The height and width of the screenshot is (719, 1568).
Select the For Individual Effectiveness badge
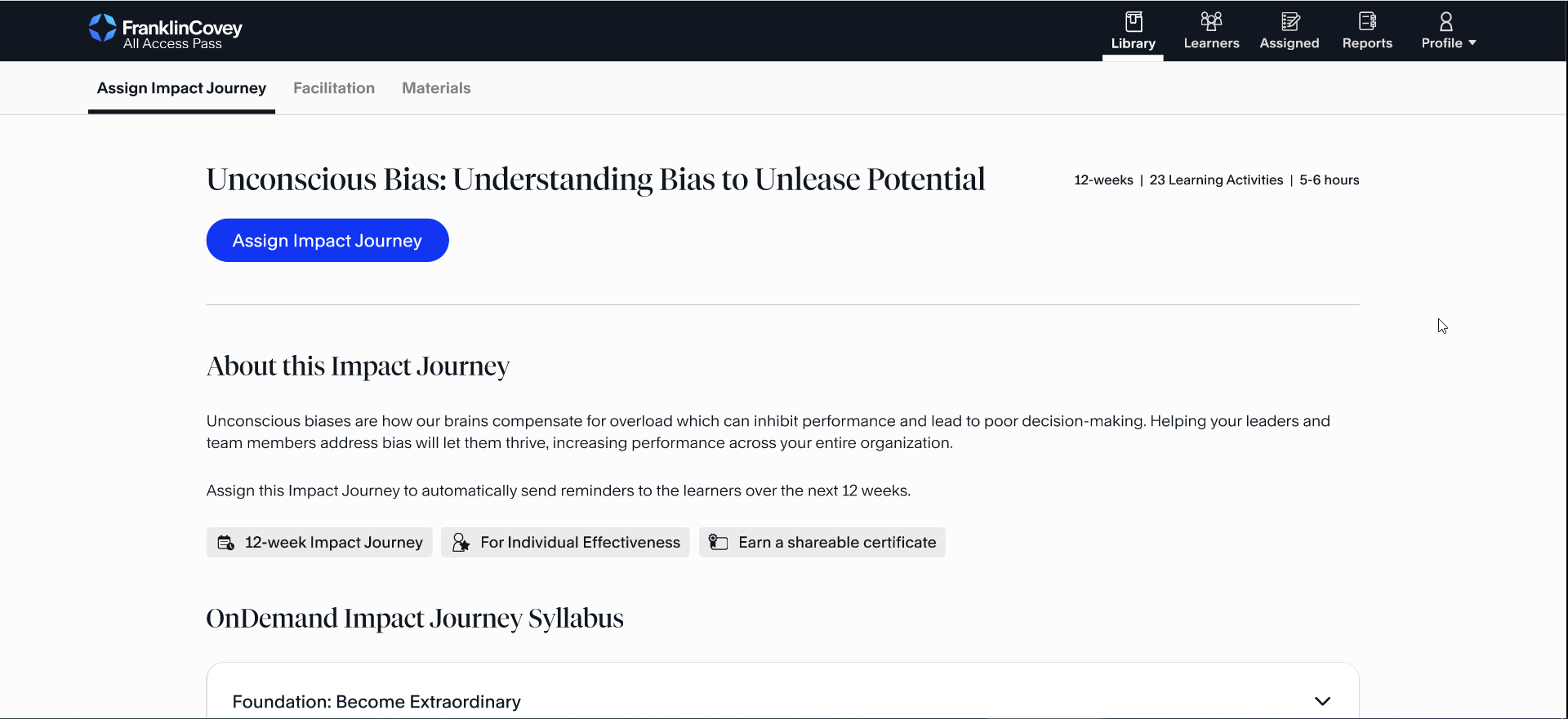click(x=565, y=542)
